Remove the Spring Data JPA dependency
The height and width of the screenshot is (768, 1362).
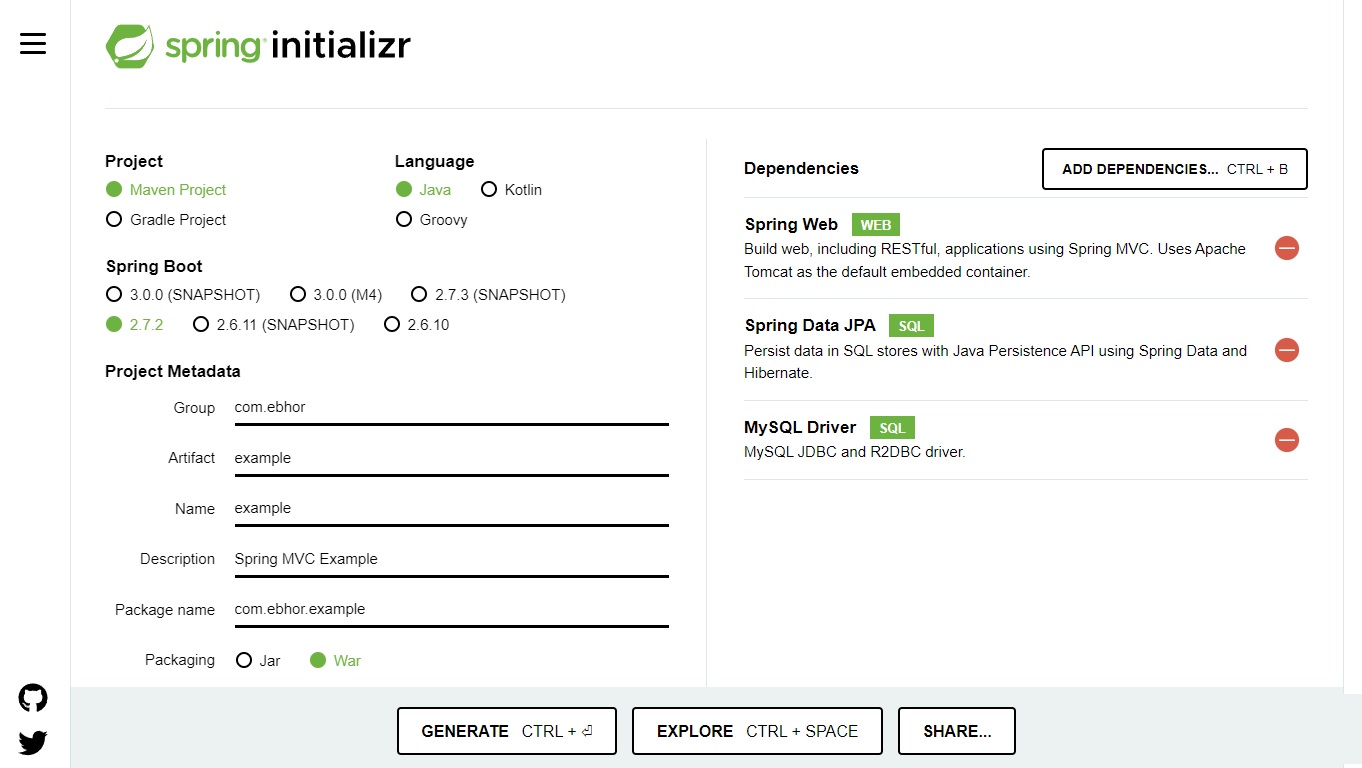click(1286, 350)
